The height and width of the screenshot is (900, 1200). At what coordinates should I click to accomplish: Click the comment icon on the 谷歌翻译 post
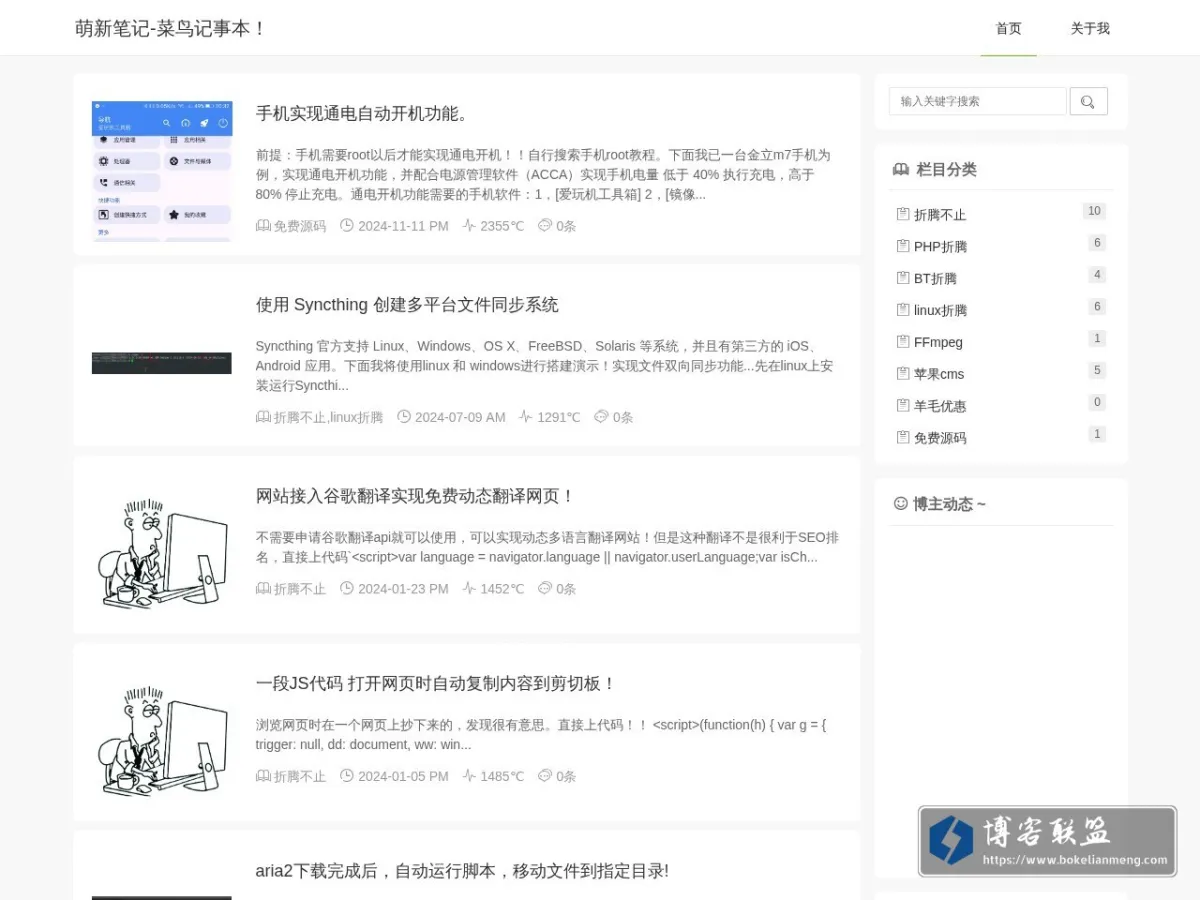pyautogui.click(x=545, y=589)
